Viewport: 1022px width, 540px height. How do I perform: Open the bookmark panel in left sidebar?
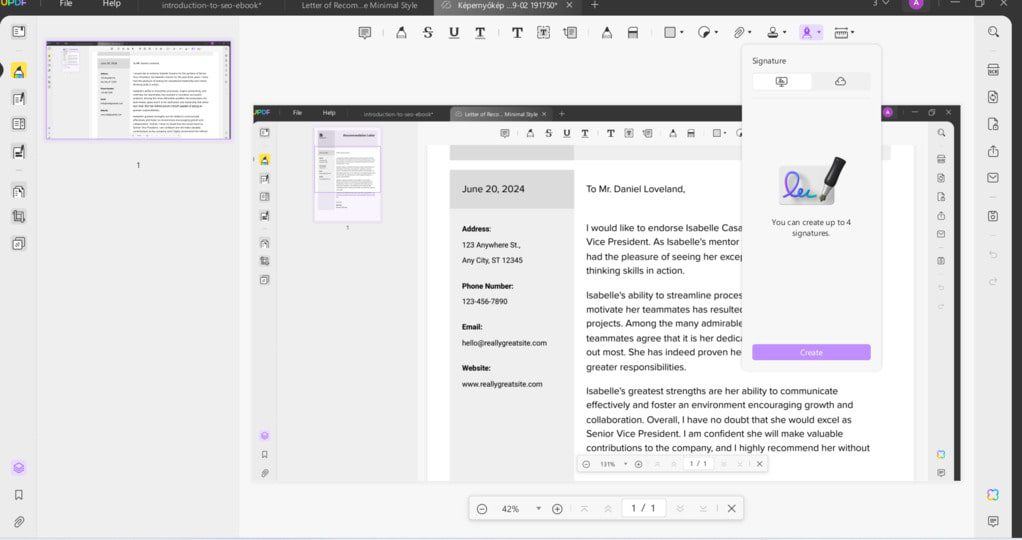(x=18, y=495)
